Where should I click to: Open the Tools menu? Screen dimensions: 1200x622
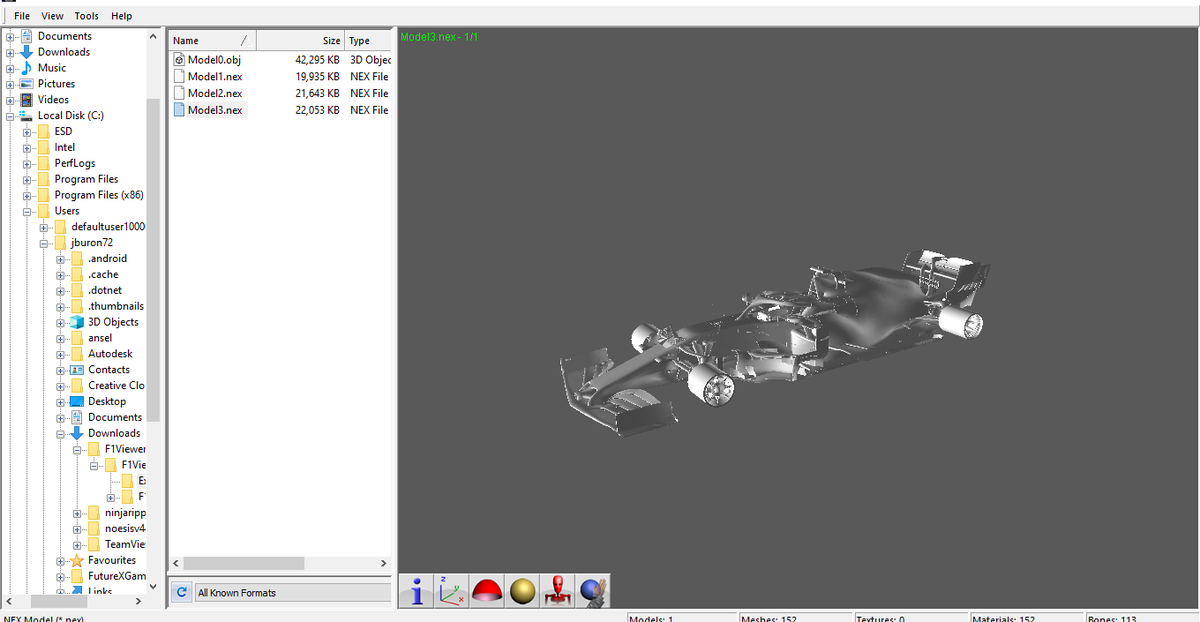pyautogui.click(x=86, y=15)
